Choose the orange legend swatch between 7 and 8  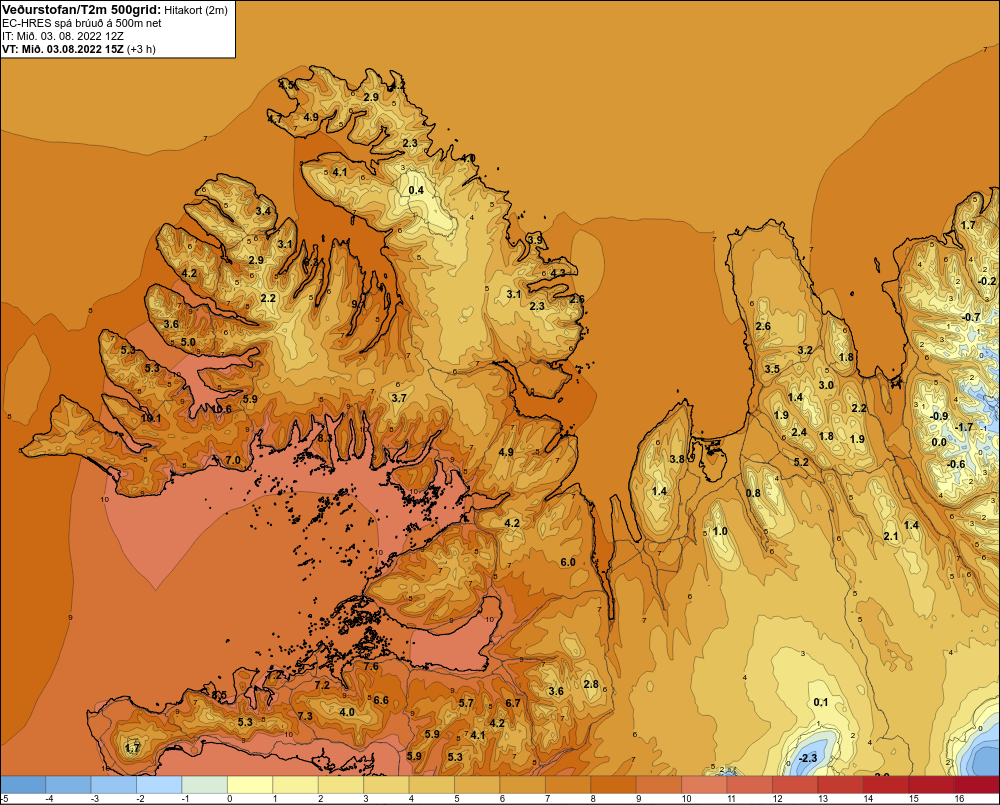tap(568, 784)
